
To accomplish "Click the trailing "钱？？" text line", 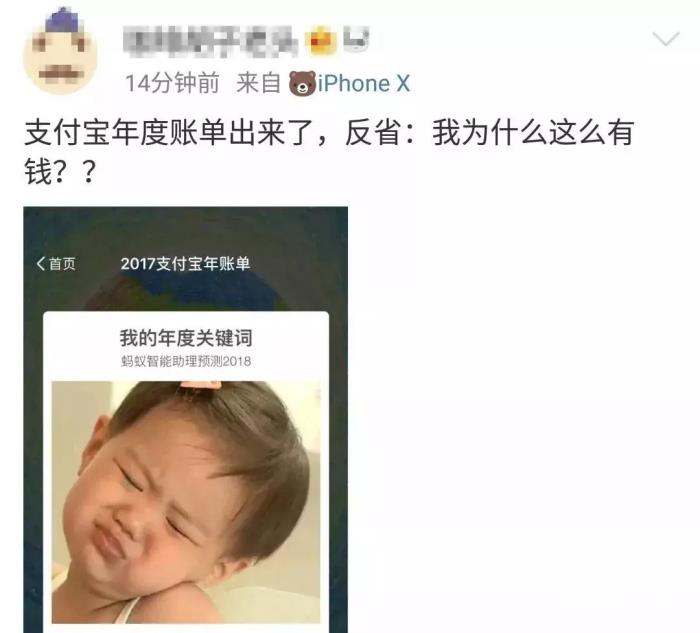I will pyautogui.click(x=60, y=171).
